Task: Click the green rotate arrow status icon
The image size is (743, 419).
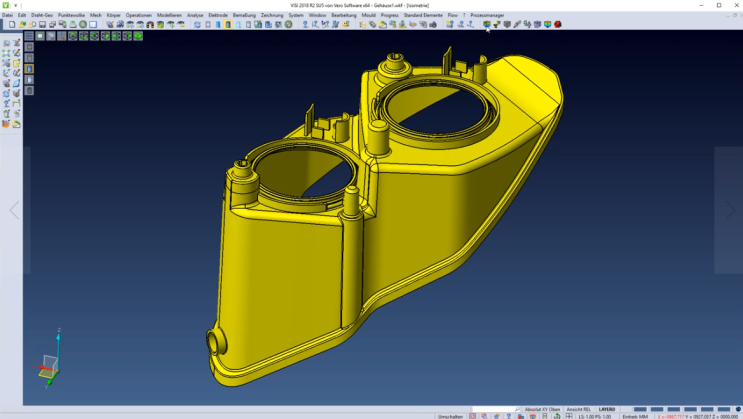Action: tap(557, 416)
